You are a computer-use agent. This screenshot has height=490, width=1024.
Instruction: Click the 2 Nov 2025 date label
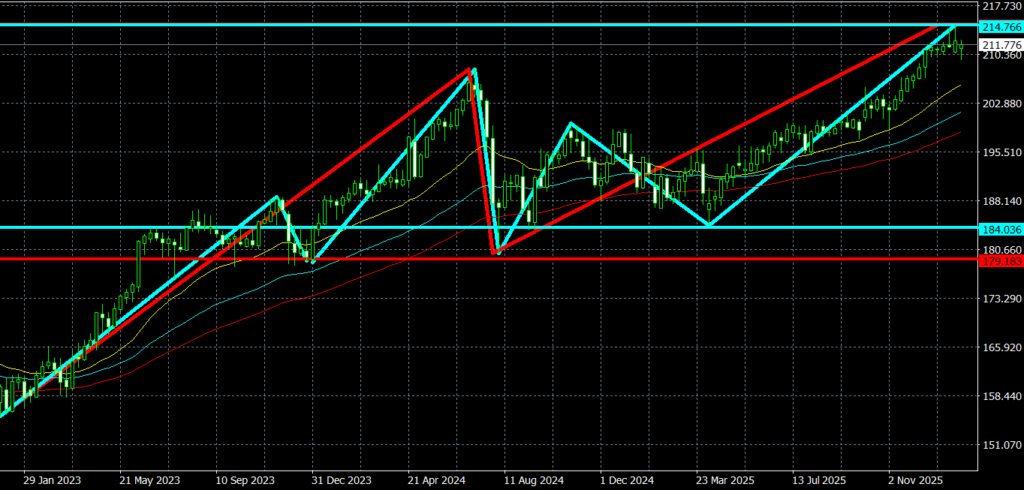click(914, 479)
